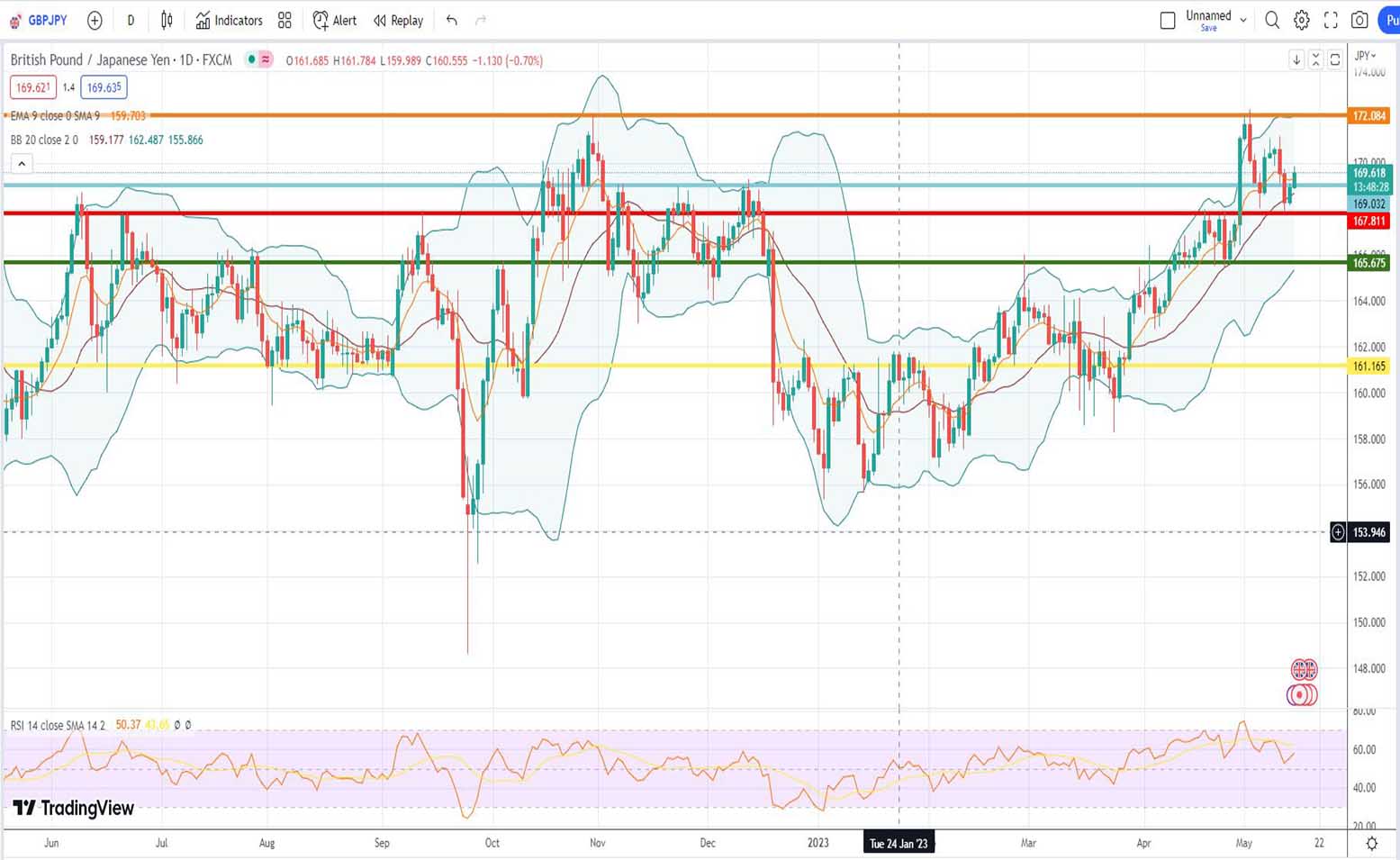Open the Unnamed layout dropdown arrow

(x=1243, y=20)
